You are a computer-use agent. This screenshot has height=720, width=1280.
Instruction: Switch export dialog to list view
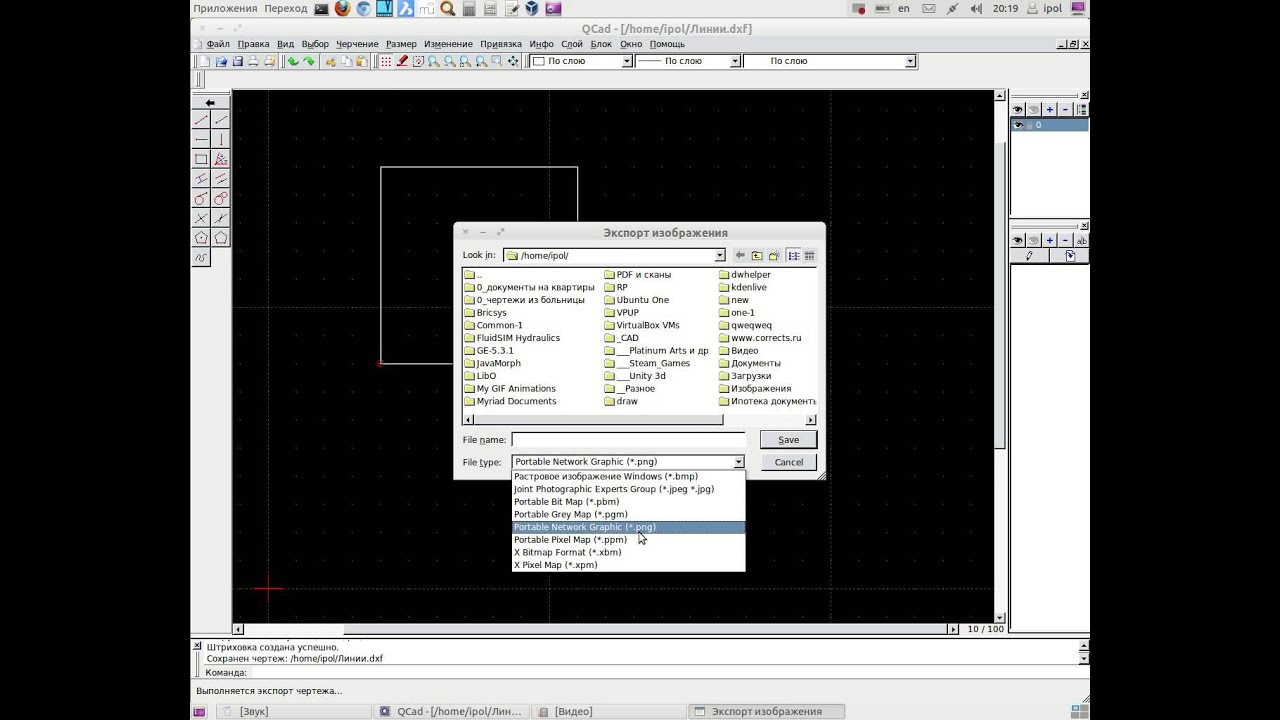pyautogui.click(x=793, y=256)
